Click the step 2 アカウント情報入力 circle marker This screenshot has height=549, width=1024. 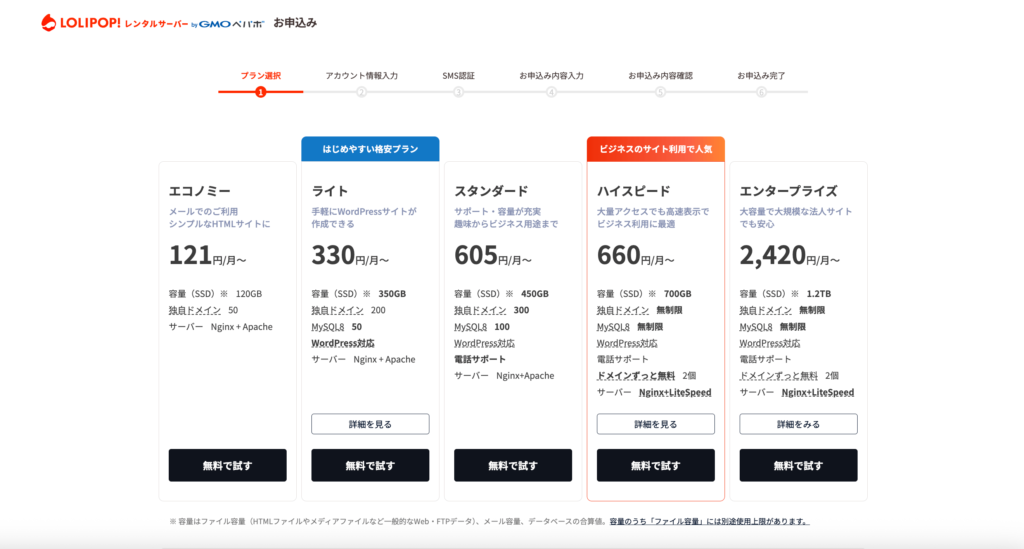point(361,92)
